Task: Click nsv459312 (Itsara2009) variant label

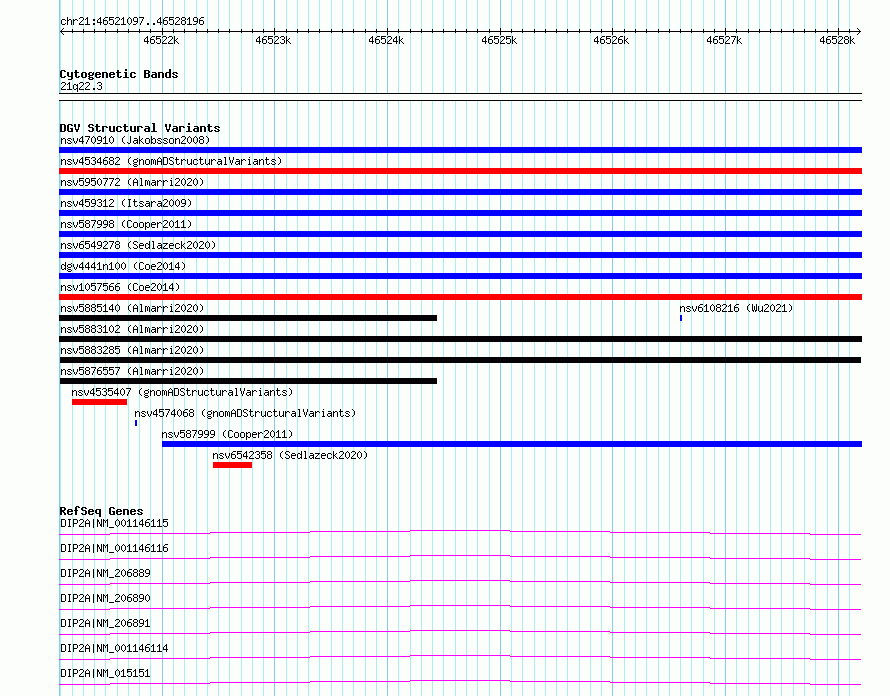Action: coord(126,203)
